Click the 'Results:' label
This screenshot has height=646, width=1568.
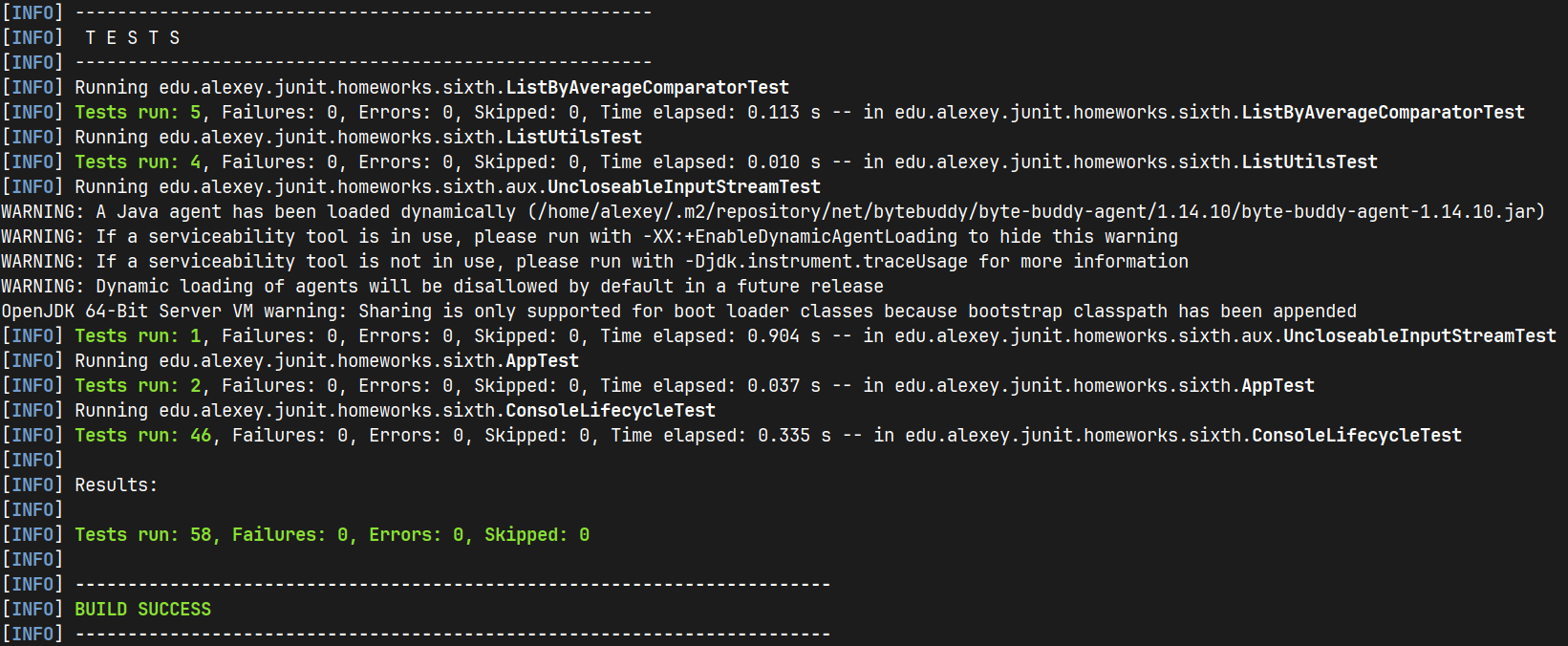pyautogui.click(x=116, y=485)
